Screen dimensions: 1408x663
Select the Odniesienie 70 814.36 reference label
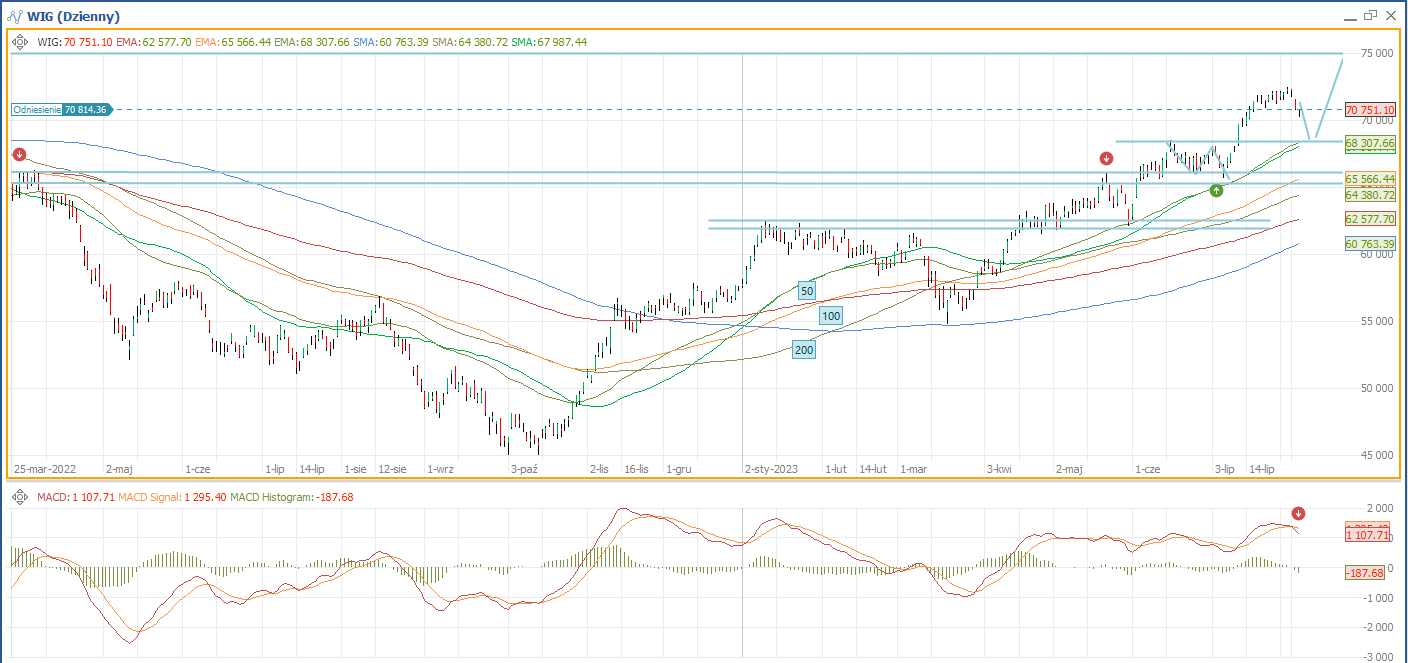coord(62,109)
